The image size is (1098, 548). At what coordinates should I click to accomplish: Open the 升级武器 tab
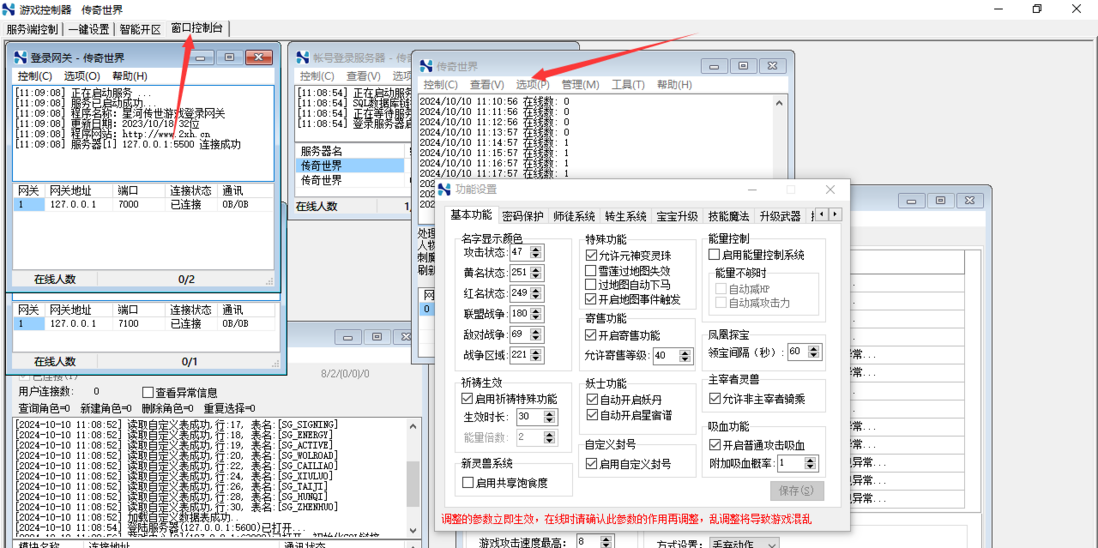coord(779,216)
